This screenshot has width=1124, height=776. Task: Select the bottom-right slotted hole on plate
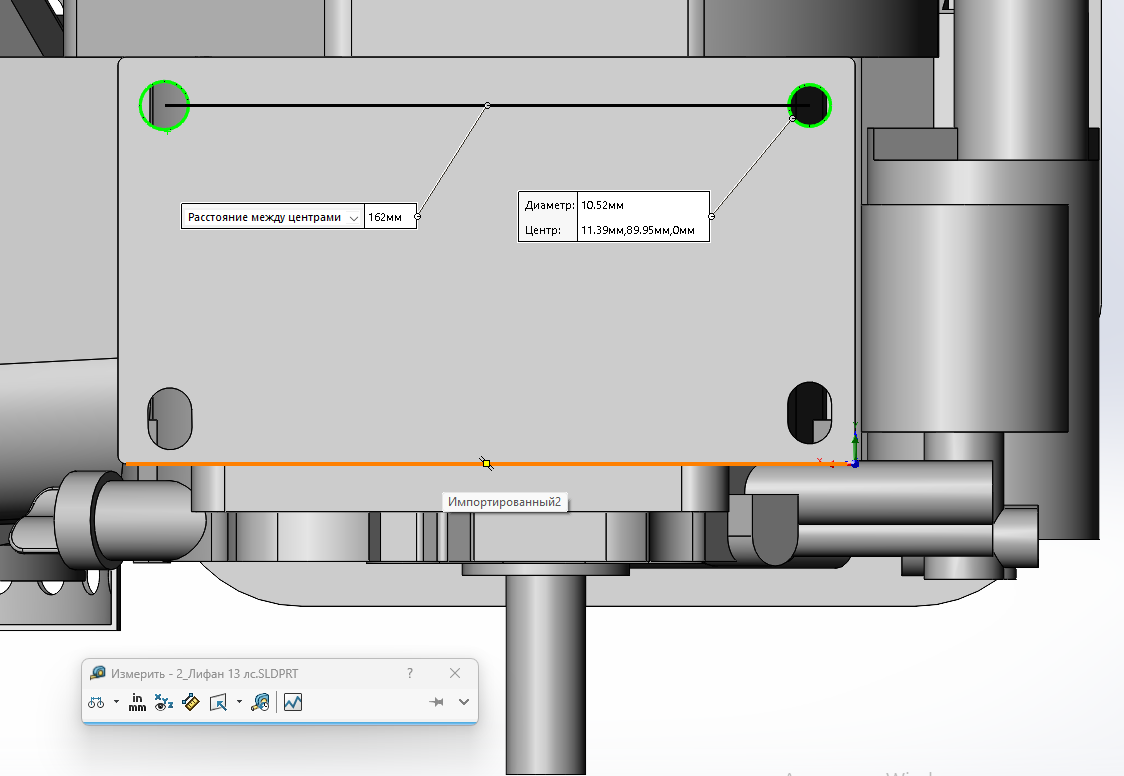point(809,412)
